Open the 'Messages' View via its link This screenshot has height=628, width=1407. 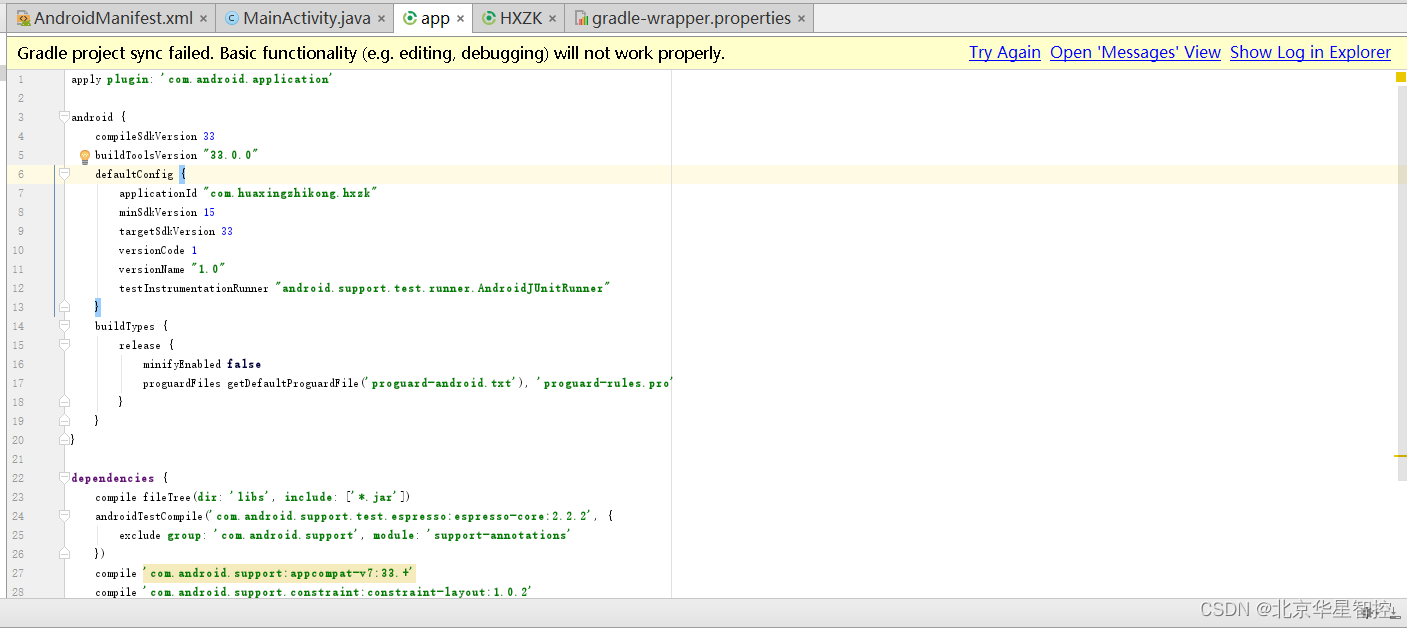coord(1135,52)
